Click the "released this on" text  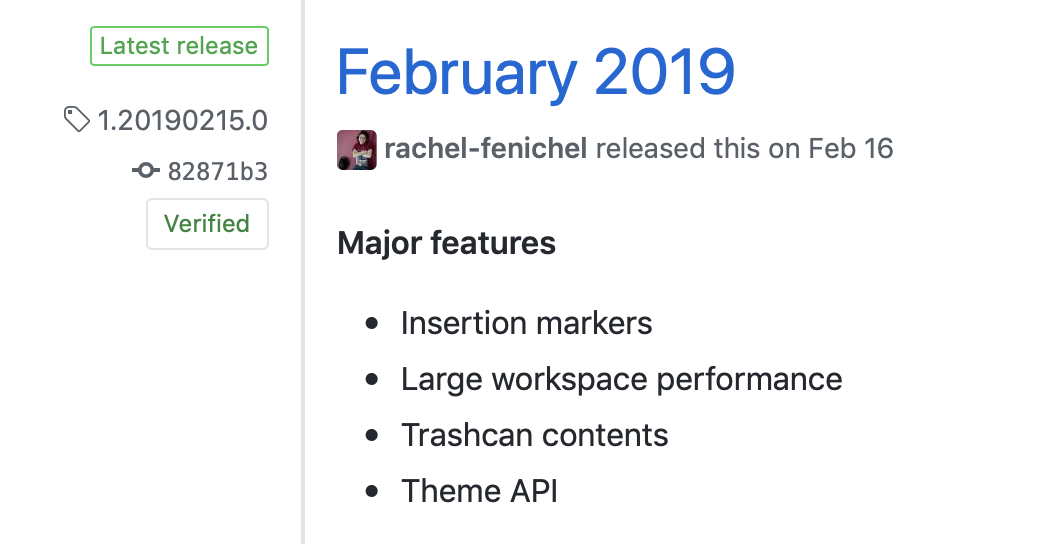pos(699,150)
